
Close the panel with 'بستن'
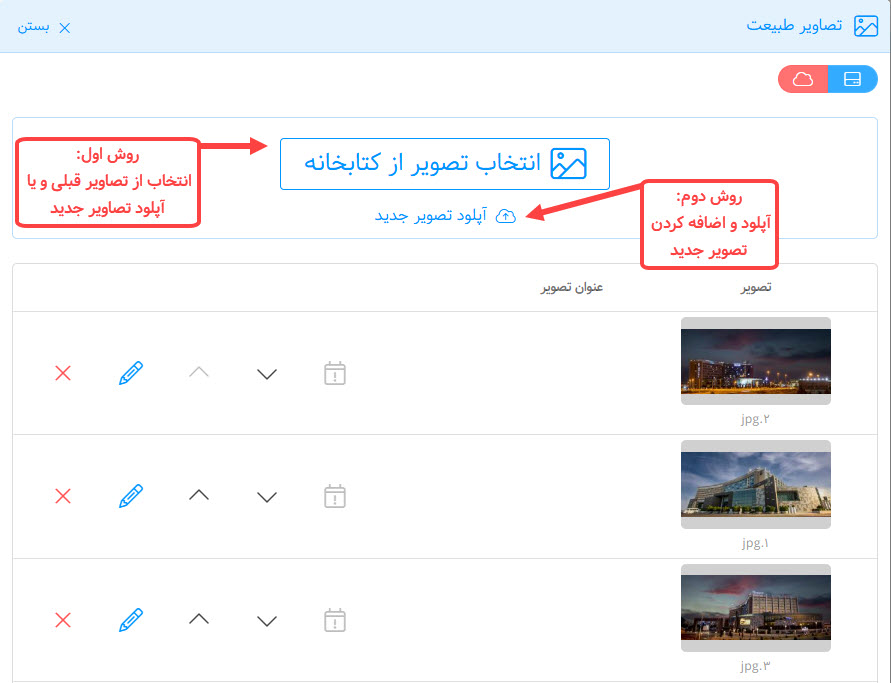point(44,27)
